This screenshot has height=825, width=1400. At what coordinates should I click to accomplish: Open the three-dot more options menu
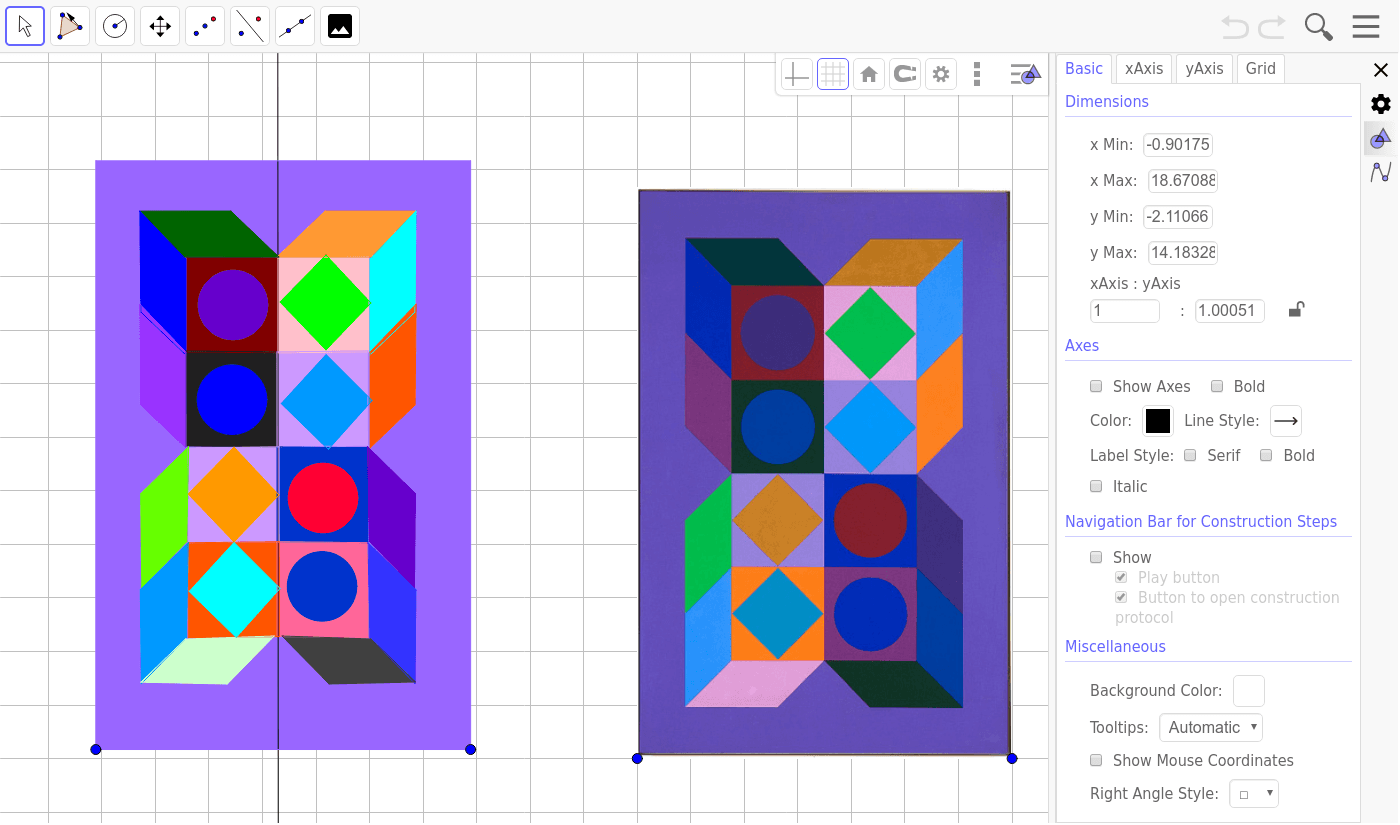(x=977, y=74)
